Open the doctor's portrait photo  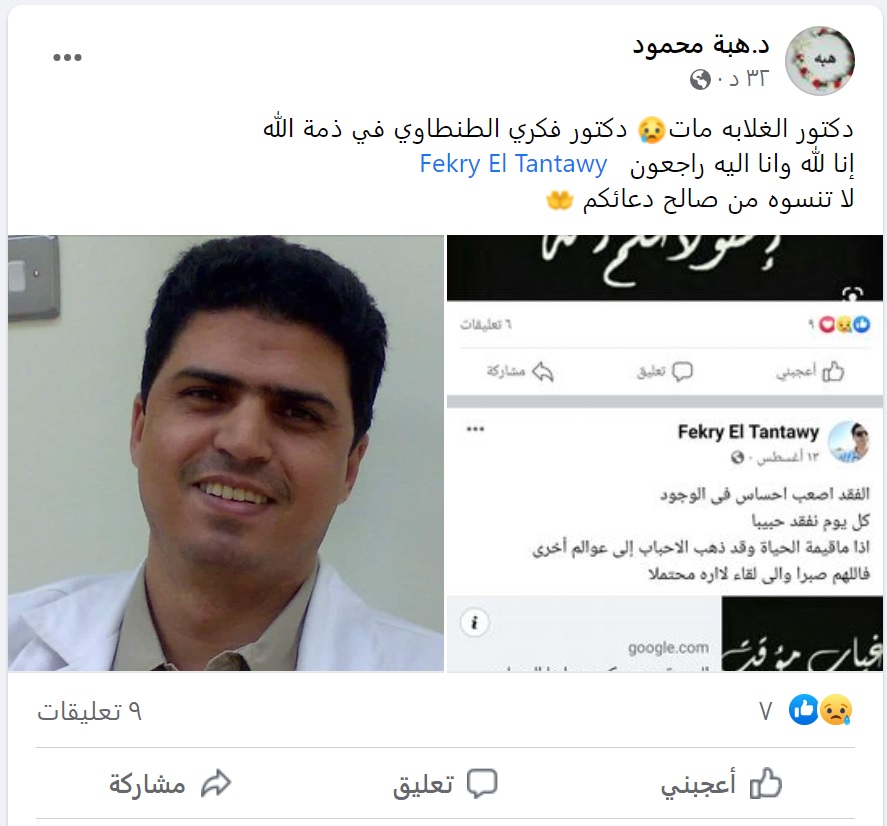tap(226, 453)
